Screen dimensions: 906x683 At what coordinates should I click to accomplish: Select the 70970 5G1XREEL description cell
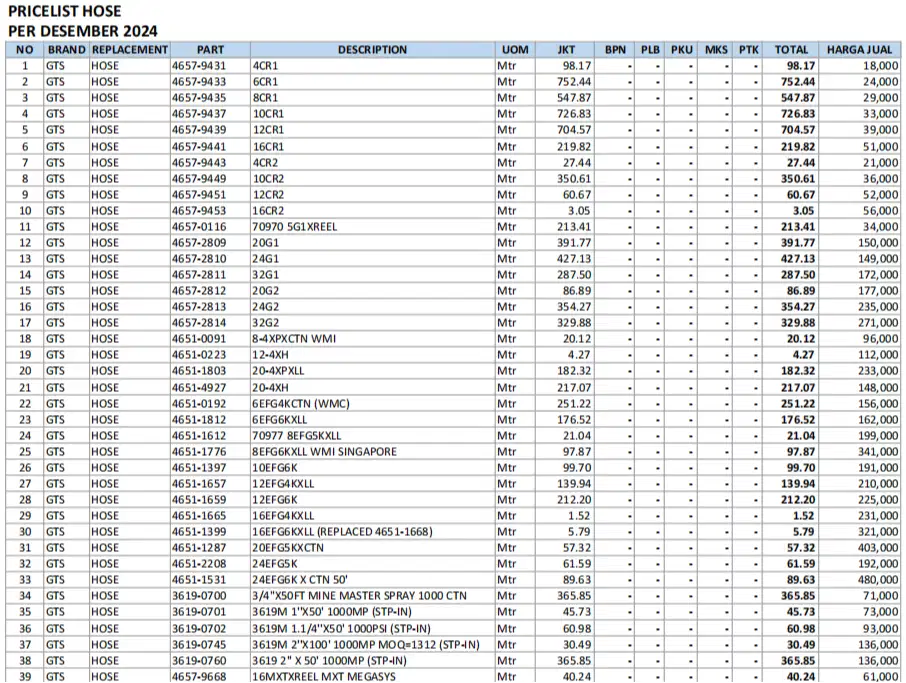(x=295, y=227)
